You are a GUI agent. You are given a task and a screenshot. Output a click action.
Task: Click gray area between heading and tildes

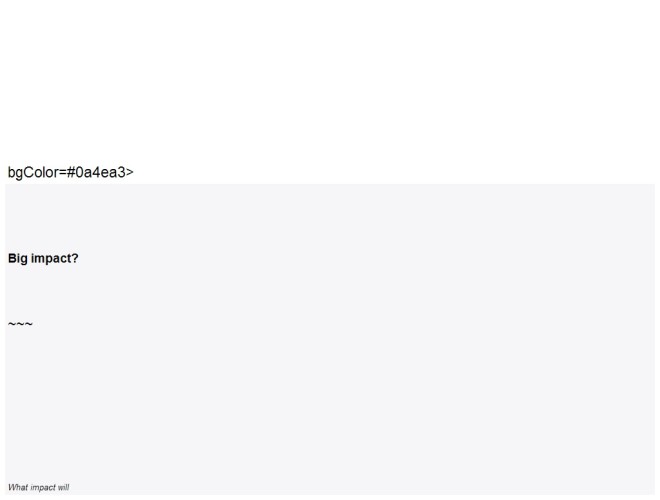point(330,293)
